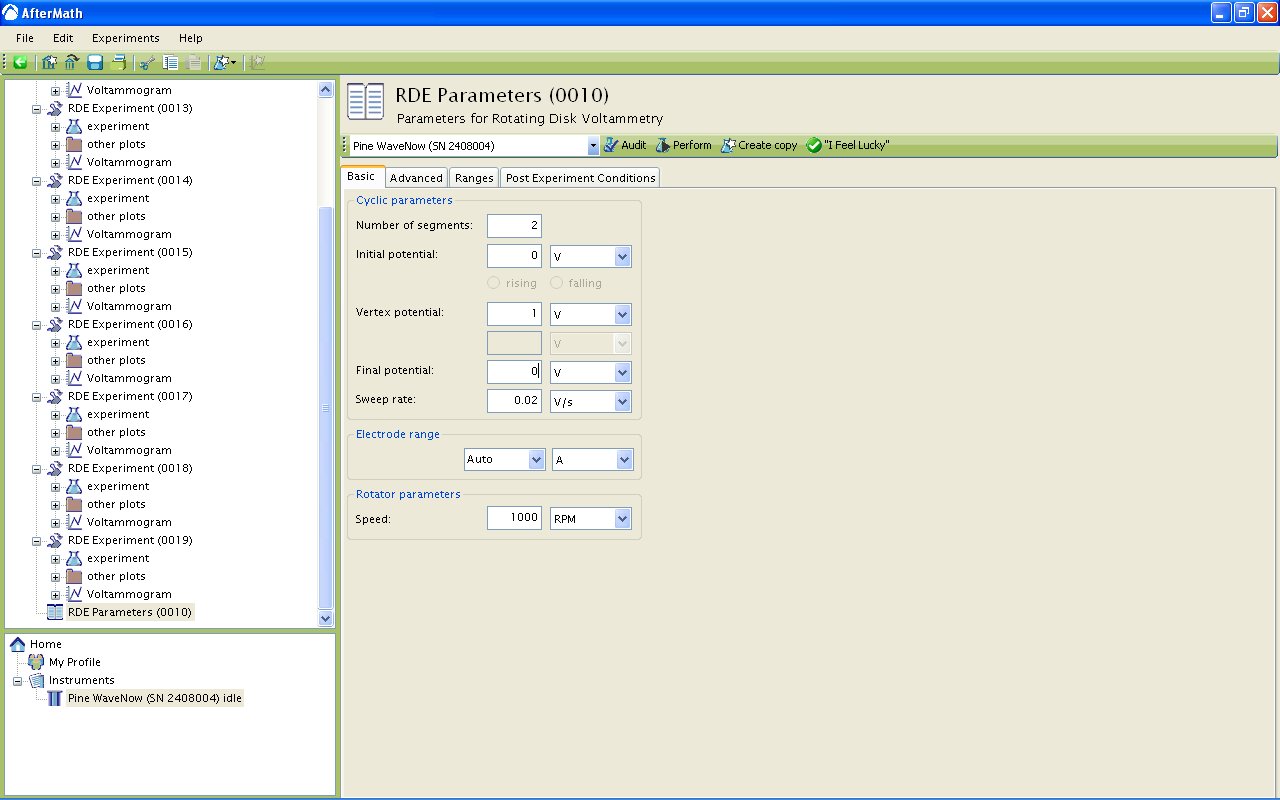Viewport: 1280px width, 800px height.
Task: Select 'Pine WaveNow (SN 2408004) idle' tree entry
Action: pyautogui.click(x=155, y=698)
